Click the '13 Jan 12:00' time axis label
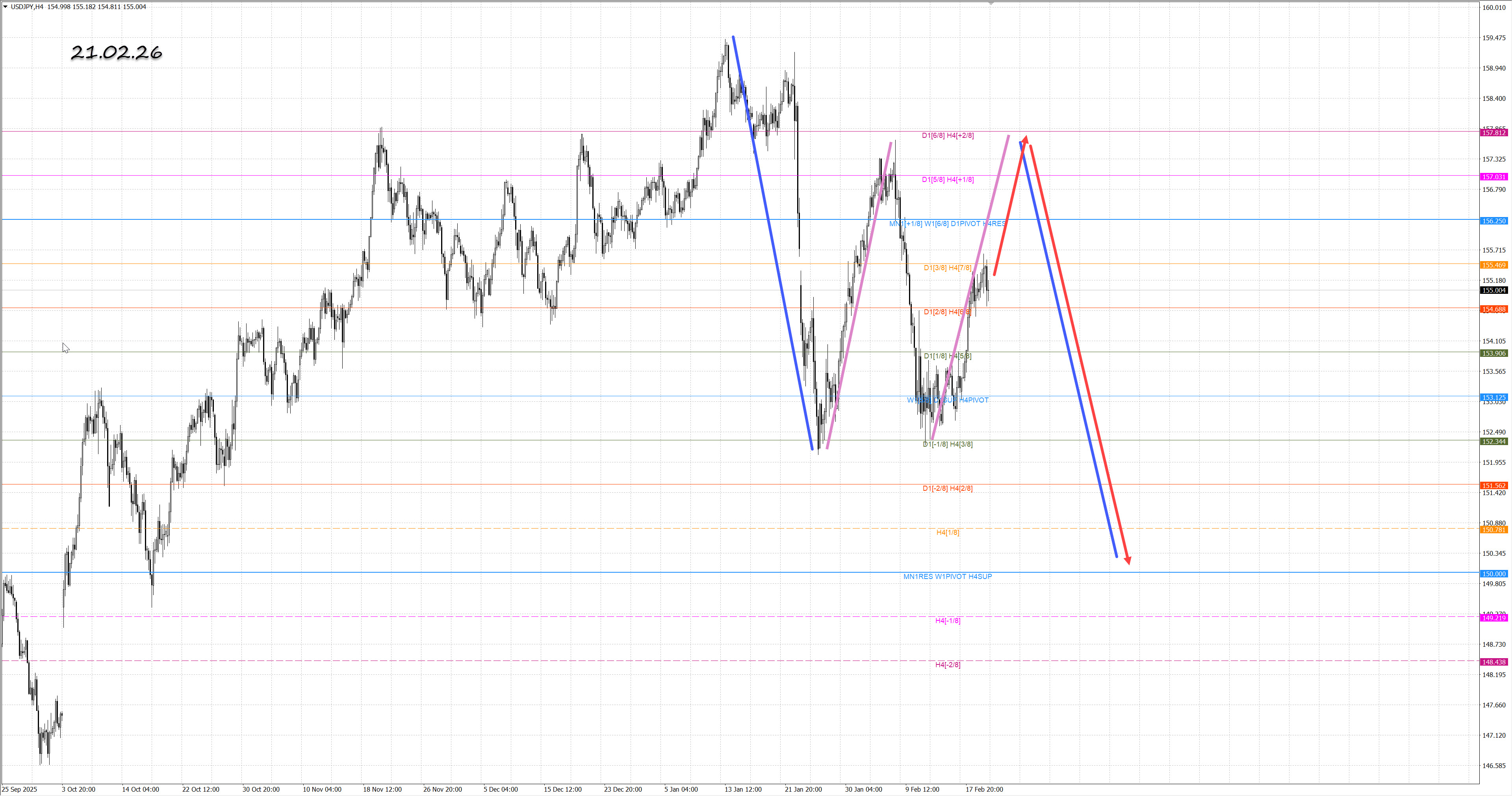 742,789
